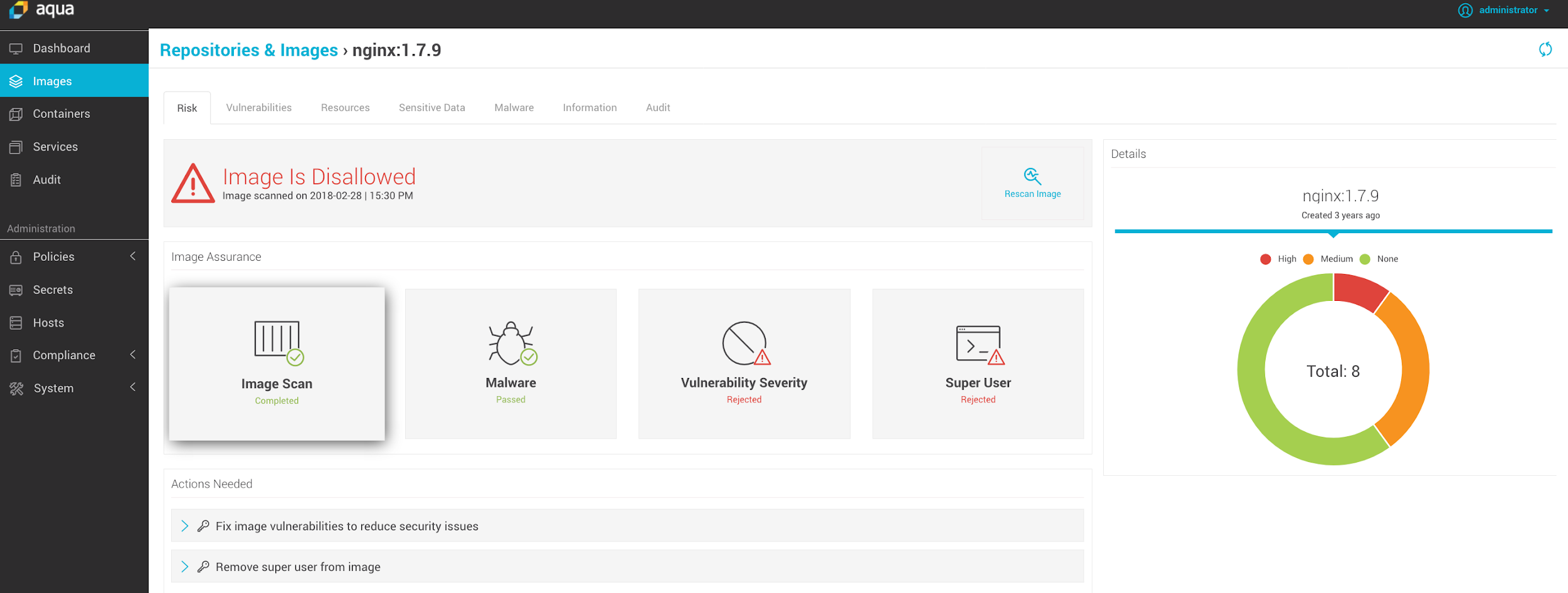
Task: Switch to the Vulnerabilities tab
Action: pos(259,108)
